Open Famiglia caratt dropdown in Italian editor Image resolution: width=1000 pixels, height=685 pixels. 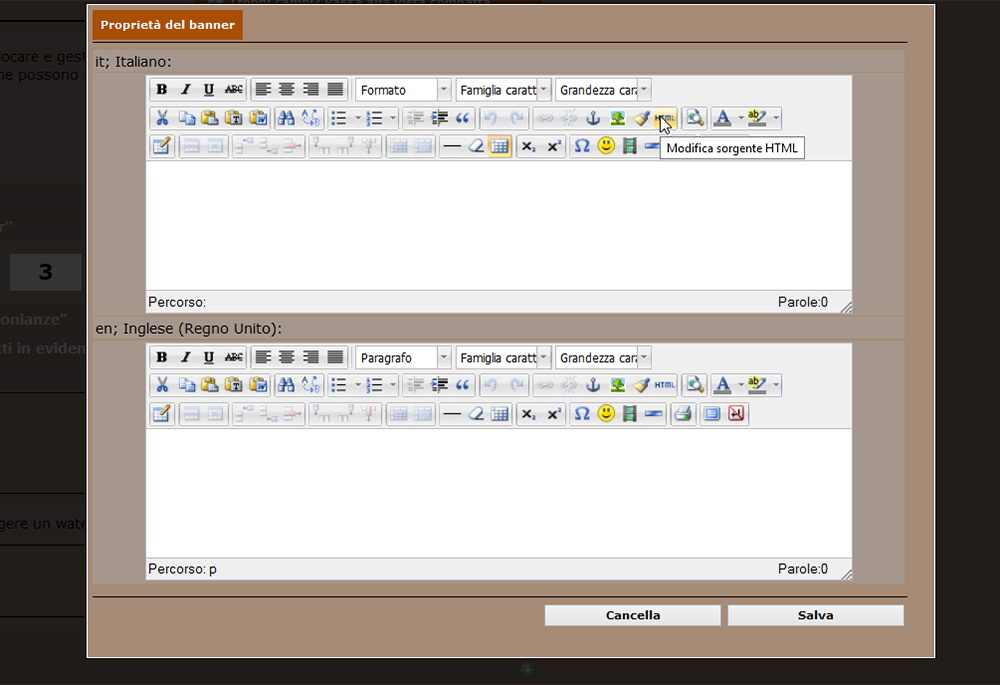point(503,90)
